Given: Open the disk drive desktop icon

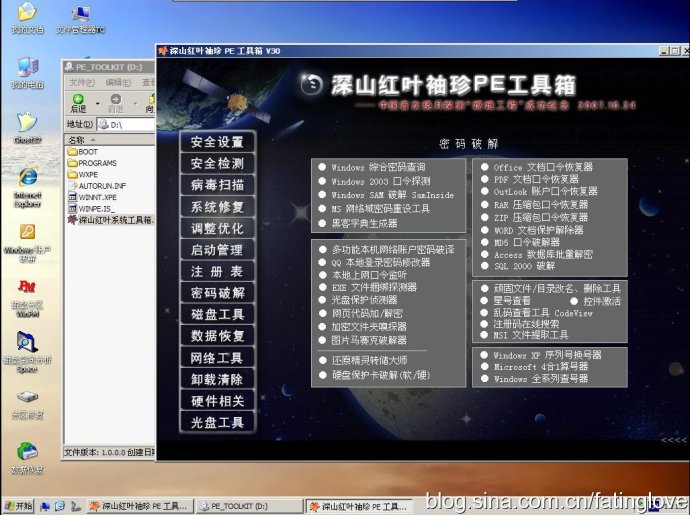Looking at the screenshot, I should [x=27, y=404].
